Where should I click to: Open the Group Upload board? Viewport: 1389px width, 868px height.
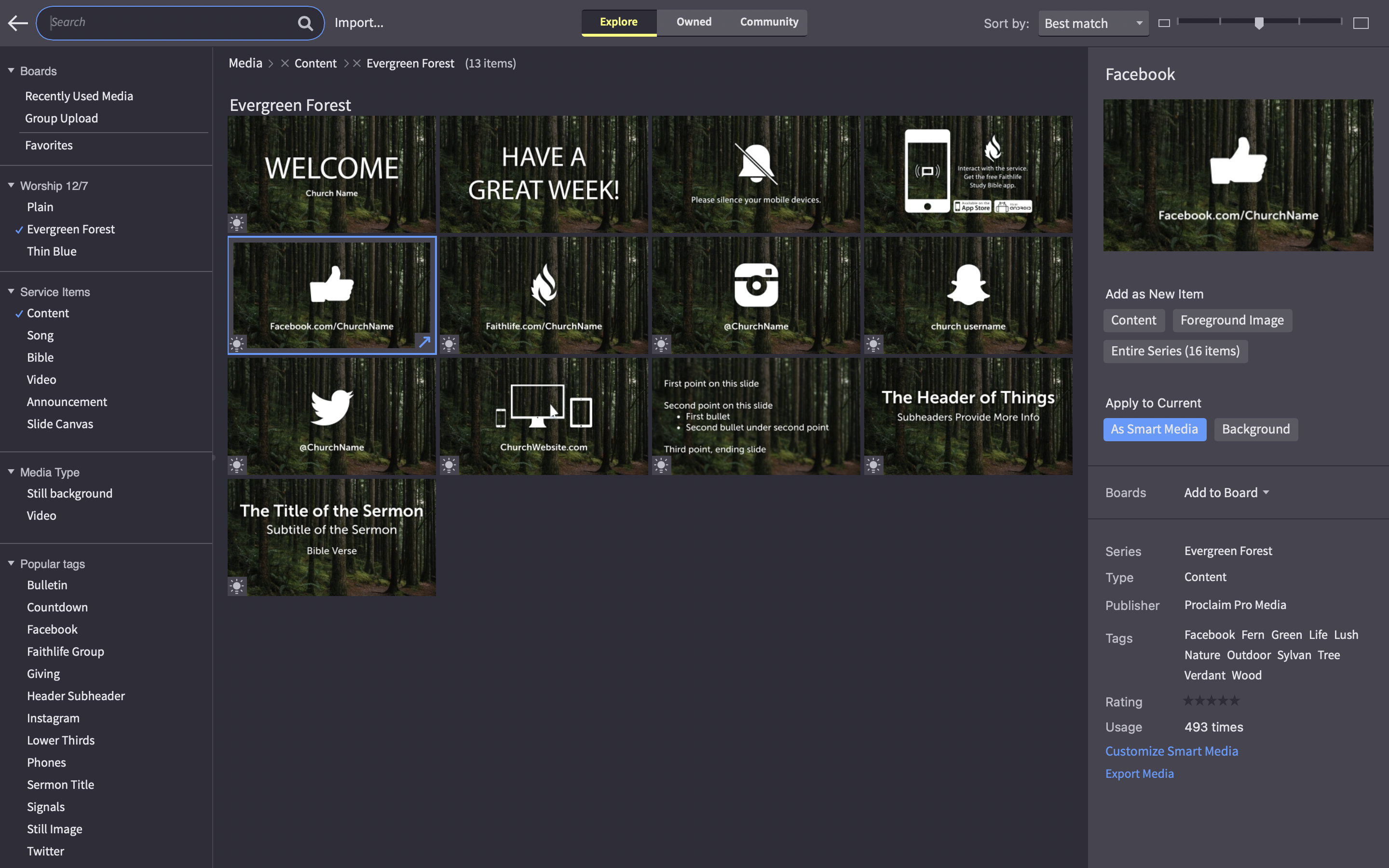(61, 118)
